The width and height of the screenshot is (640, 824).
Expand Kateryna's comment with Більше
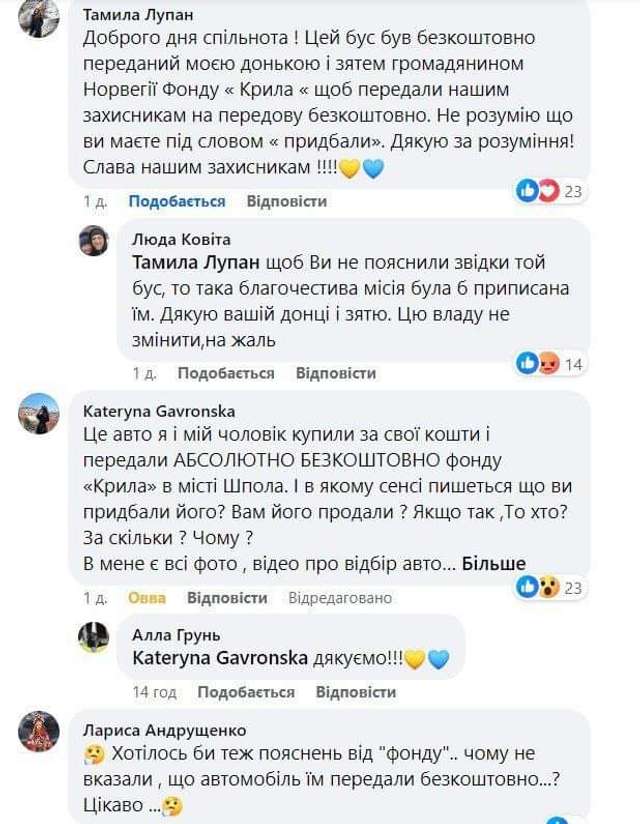click(493, 563)
